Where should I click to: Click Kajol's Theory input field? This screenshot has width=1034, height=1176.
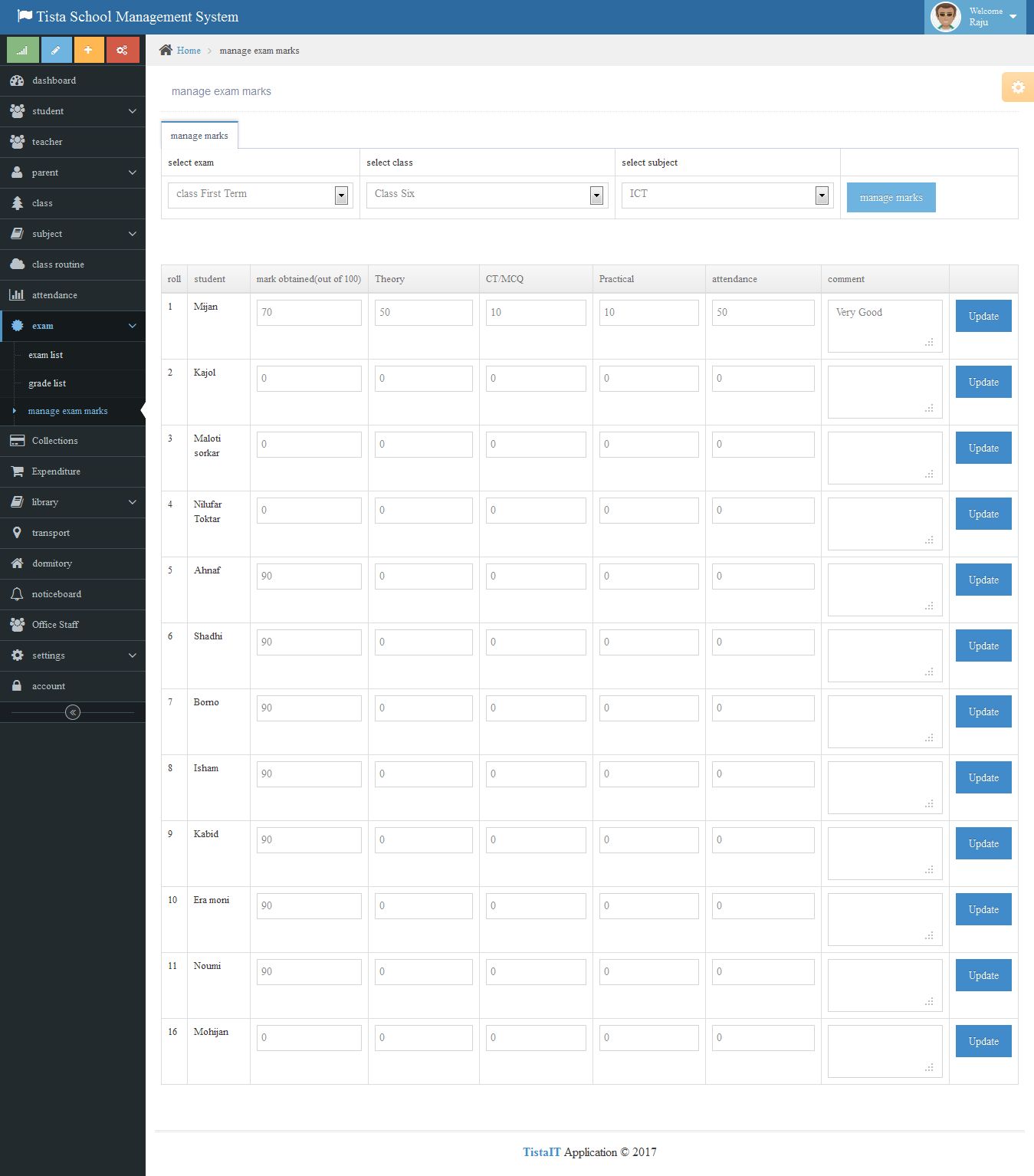tap(424, 379)
